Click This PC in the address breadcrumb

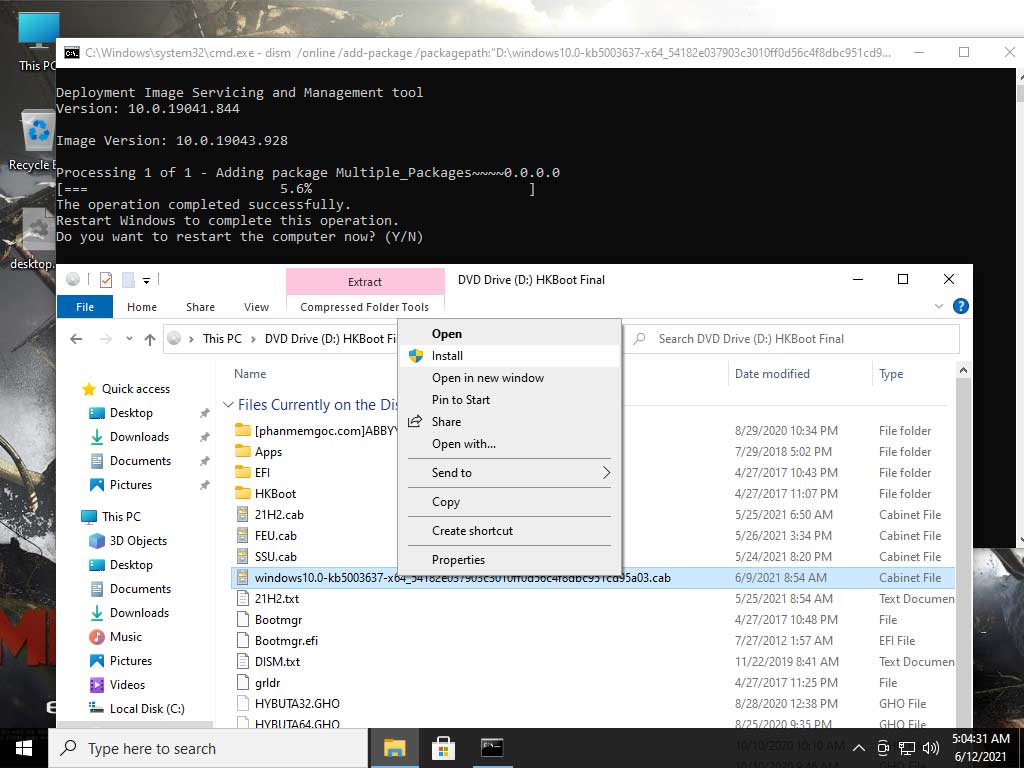[x=222, y=339]
